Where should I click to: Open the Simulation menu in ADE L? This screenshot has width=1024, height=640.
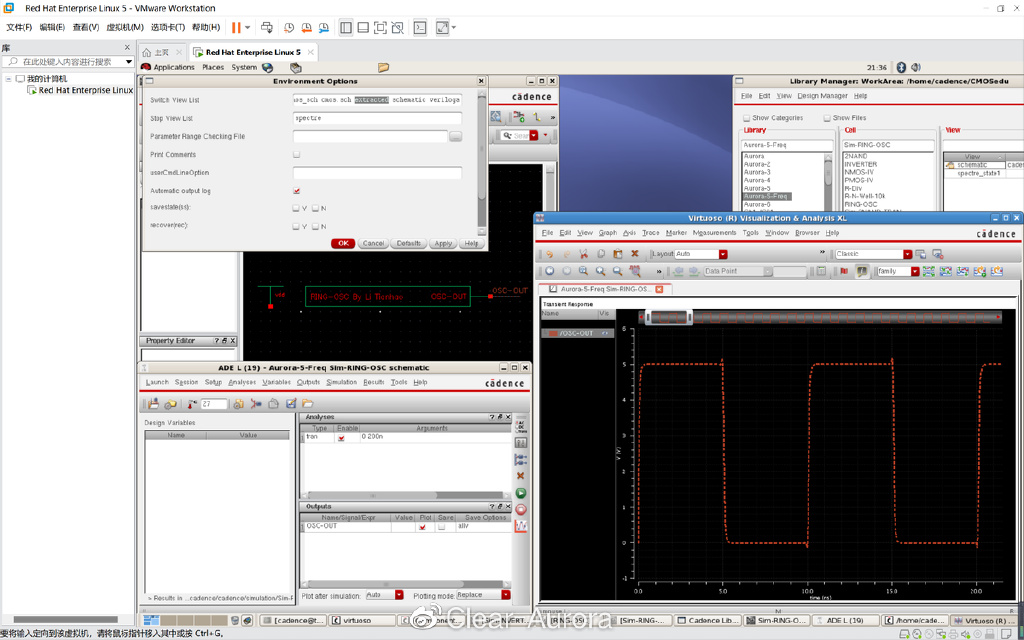[342, 382]
